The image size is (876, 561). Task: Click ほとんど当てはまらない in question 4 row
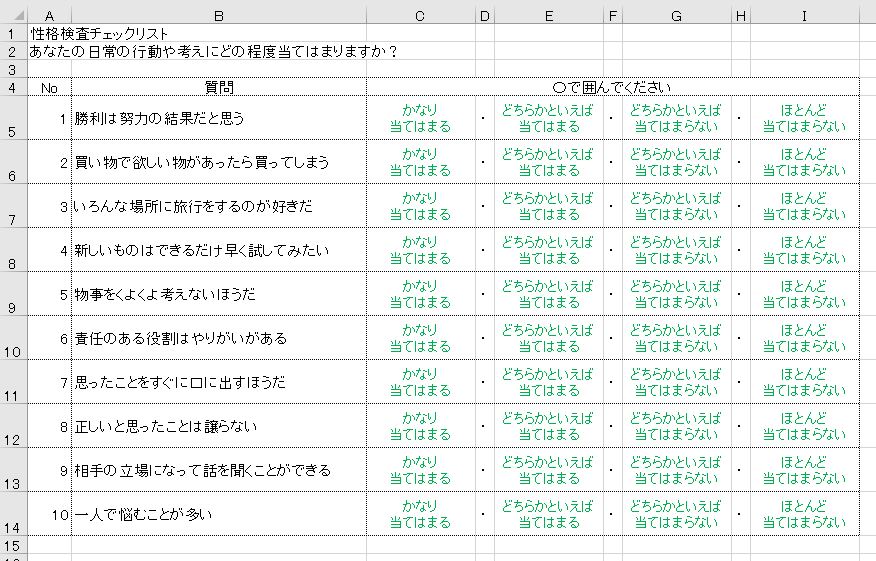pyautogui.click(x=804, y=250)
